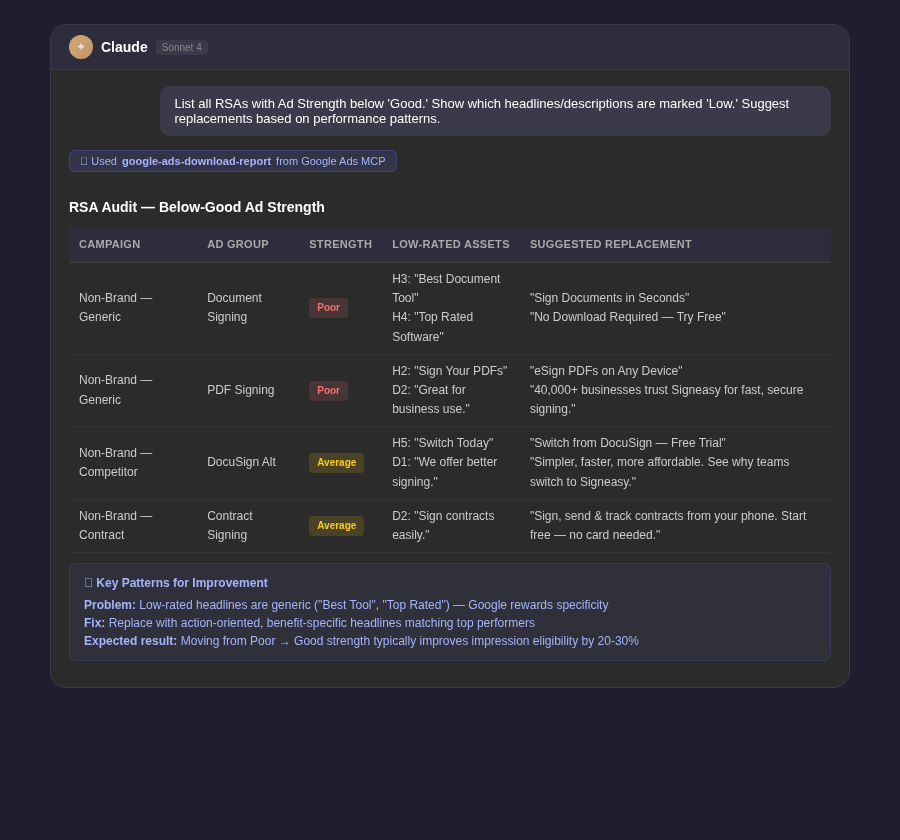900x840 pixels.
Task: Click the lightbulb icon beside Key Patterns heading
Action: coord(89,583)
